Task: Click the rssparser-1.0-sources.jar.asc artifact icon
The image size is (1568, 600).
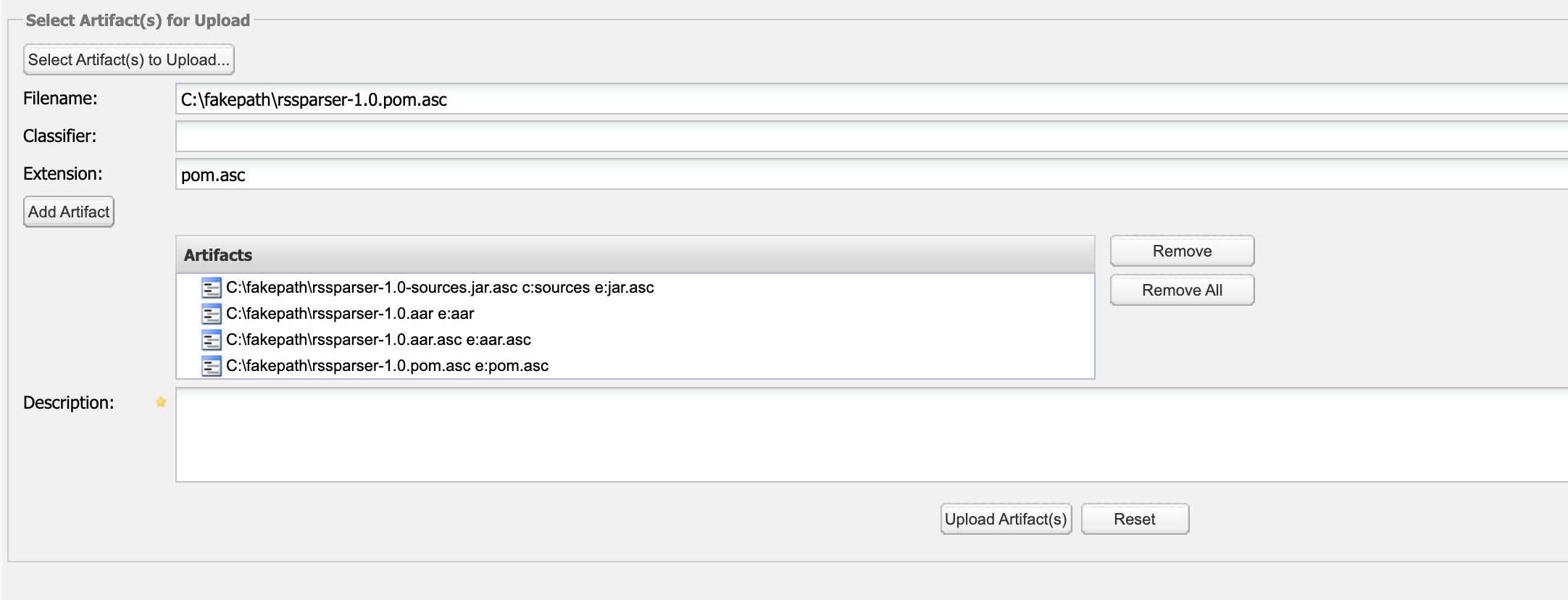Action: pyautogui.click(x=211, y=288)
